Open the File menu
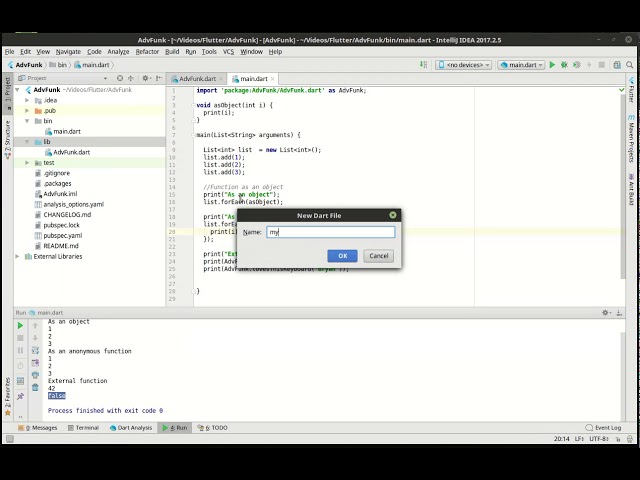Screen dimensions: 640x480 [9, 52]
